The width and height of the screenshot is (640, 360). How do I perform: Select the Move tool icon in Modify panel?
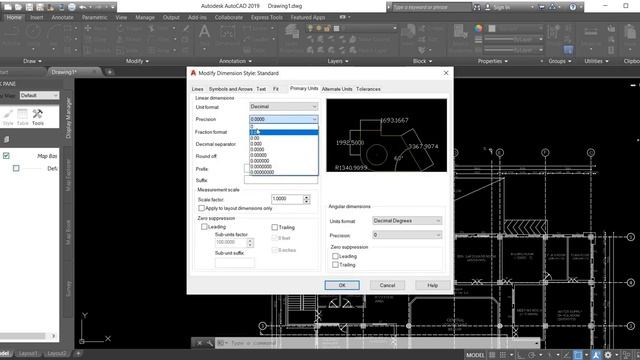click(88, 28)
